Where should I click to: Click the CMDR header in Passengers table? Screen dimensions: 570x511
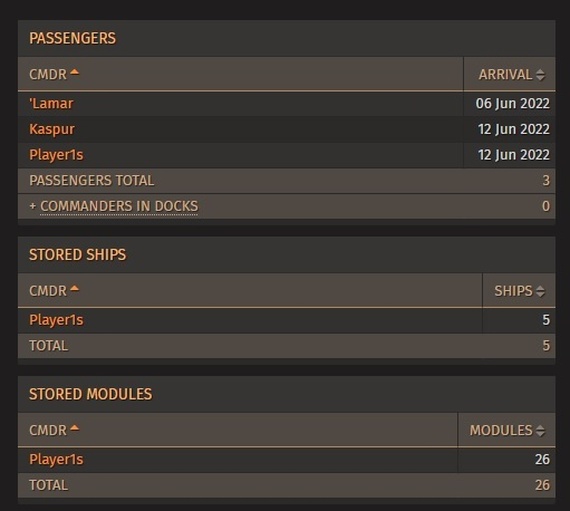[48, 75]
